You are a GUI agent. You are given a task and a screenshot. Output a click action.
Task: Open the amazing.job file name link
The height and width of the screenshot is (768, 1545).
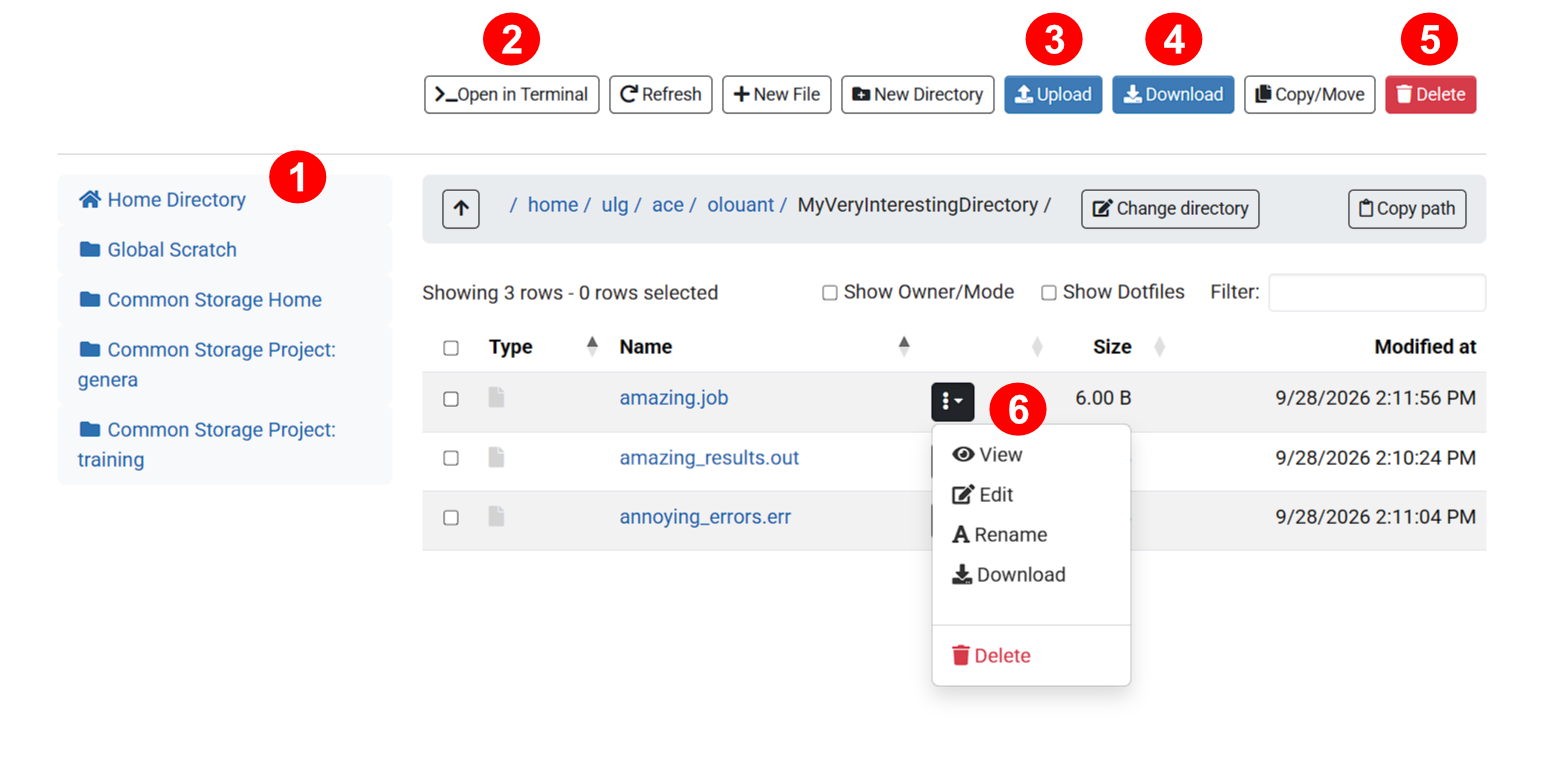click(674, 398)
